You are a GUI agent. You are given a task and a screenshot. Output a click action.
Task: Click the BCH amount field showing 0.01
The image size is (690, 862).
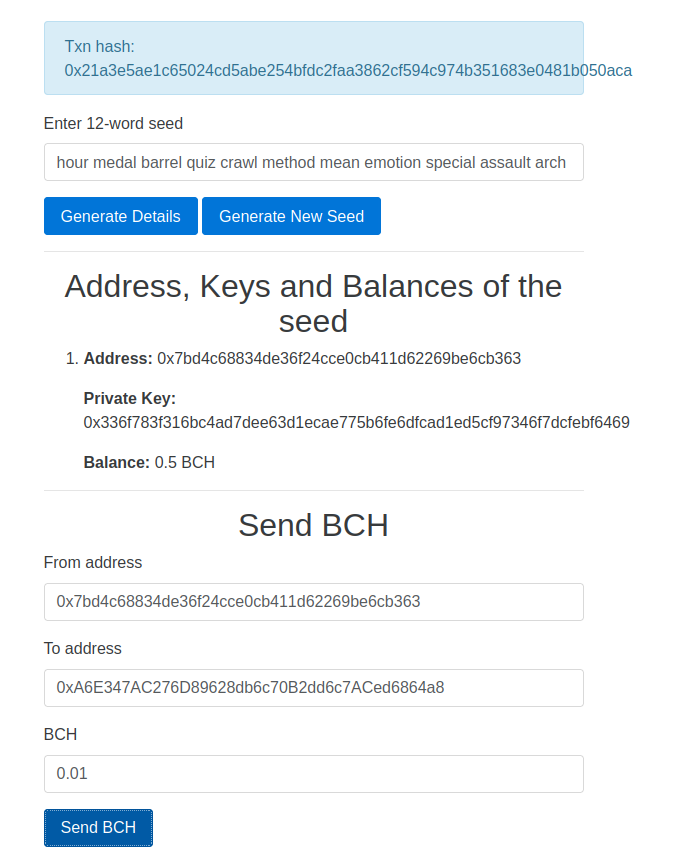coord(313,774)
